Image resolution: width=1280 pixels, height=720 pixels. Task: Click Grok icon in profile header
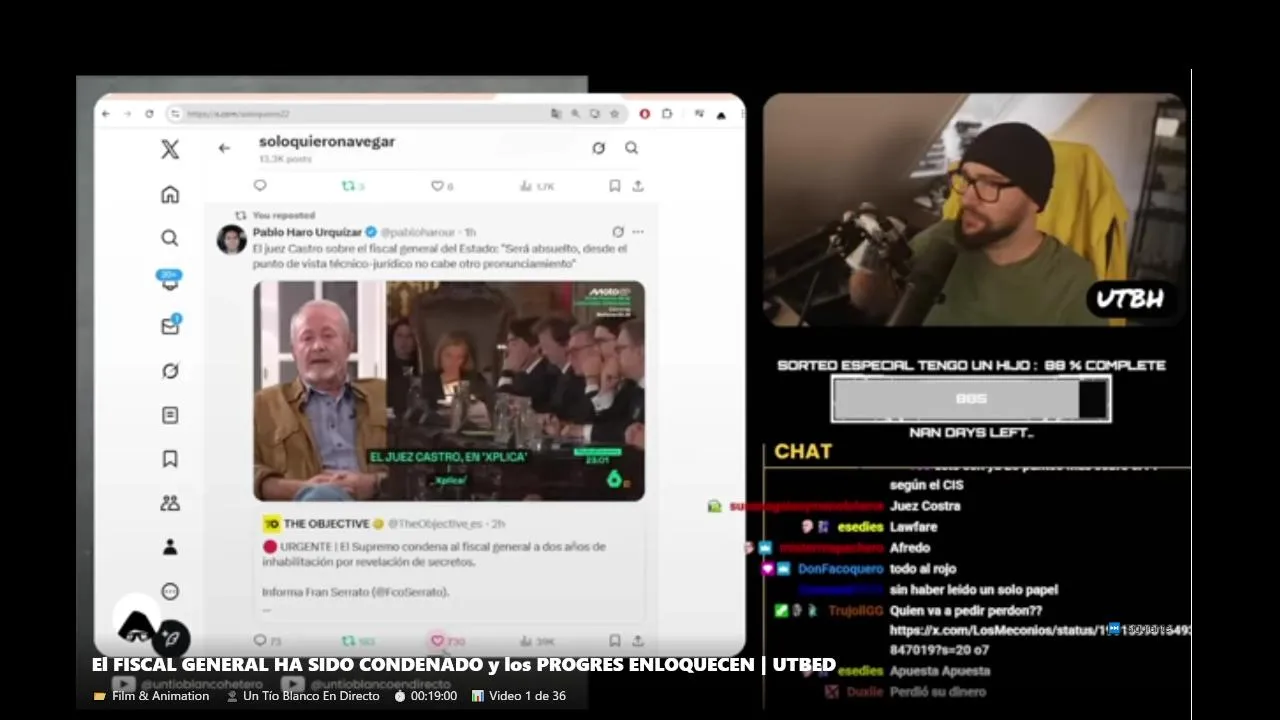pos(598,148)
